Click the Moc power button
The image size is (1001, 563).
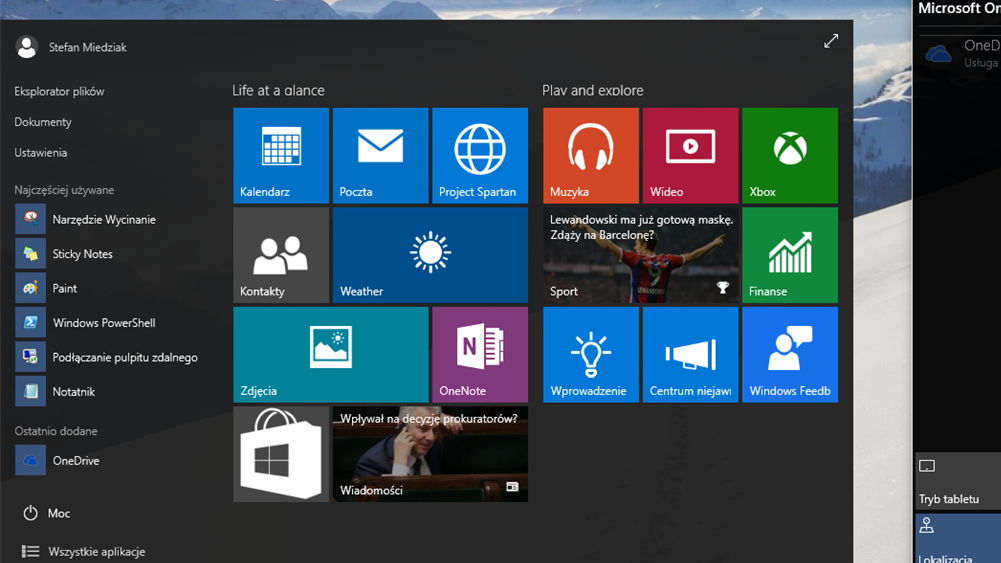coord(47,513)
